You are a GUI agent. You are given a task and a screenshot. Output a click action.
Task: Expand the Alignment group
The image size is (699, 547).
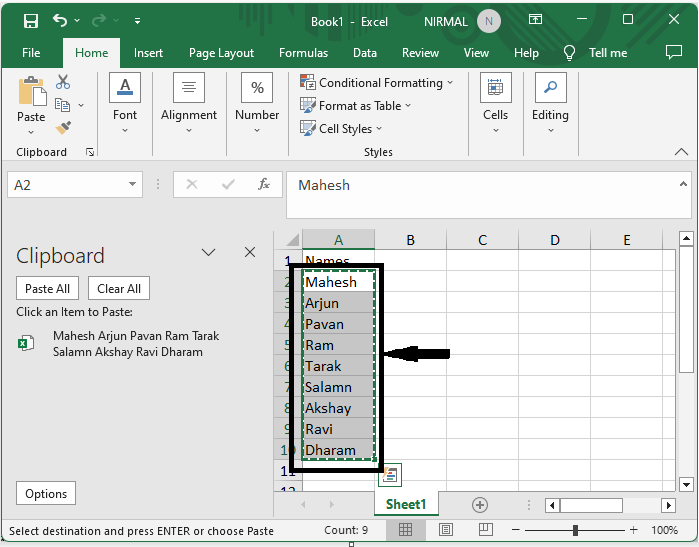189,104
